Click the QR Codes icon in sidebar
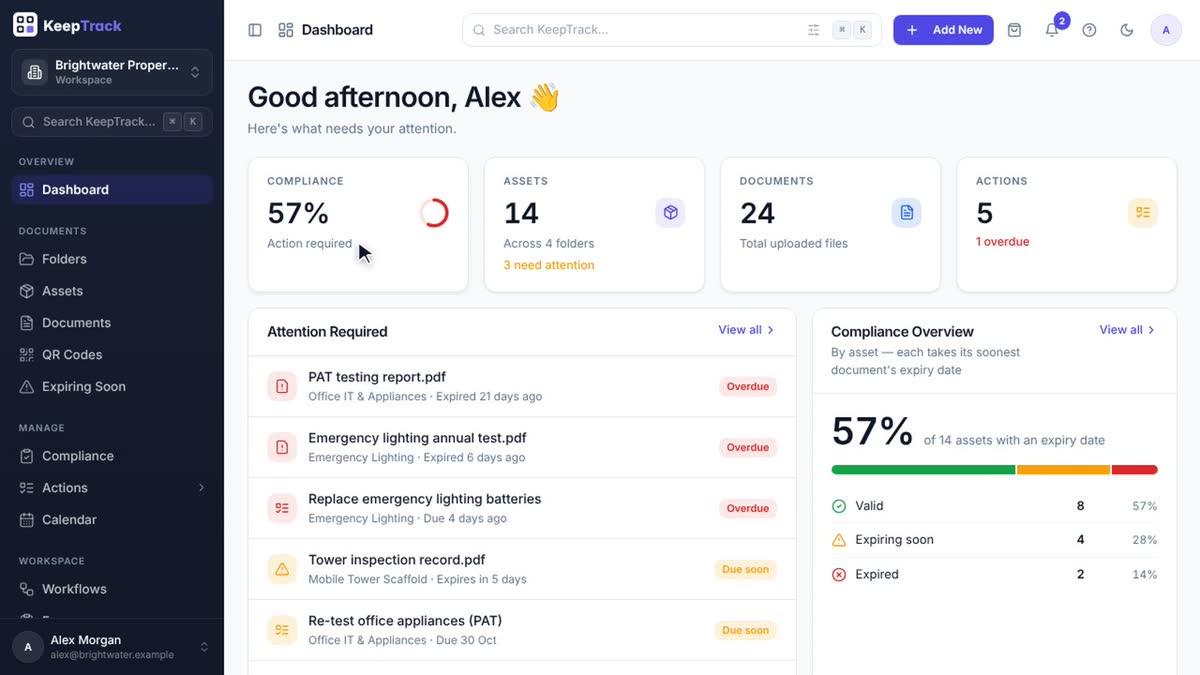Viewport: 1200px width, 675px height. point(27,355)
